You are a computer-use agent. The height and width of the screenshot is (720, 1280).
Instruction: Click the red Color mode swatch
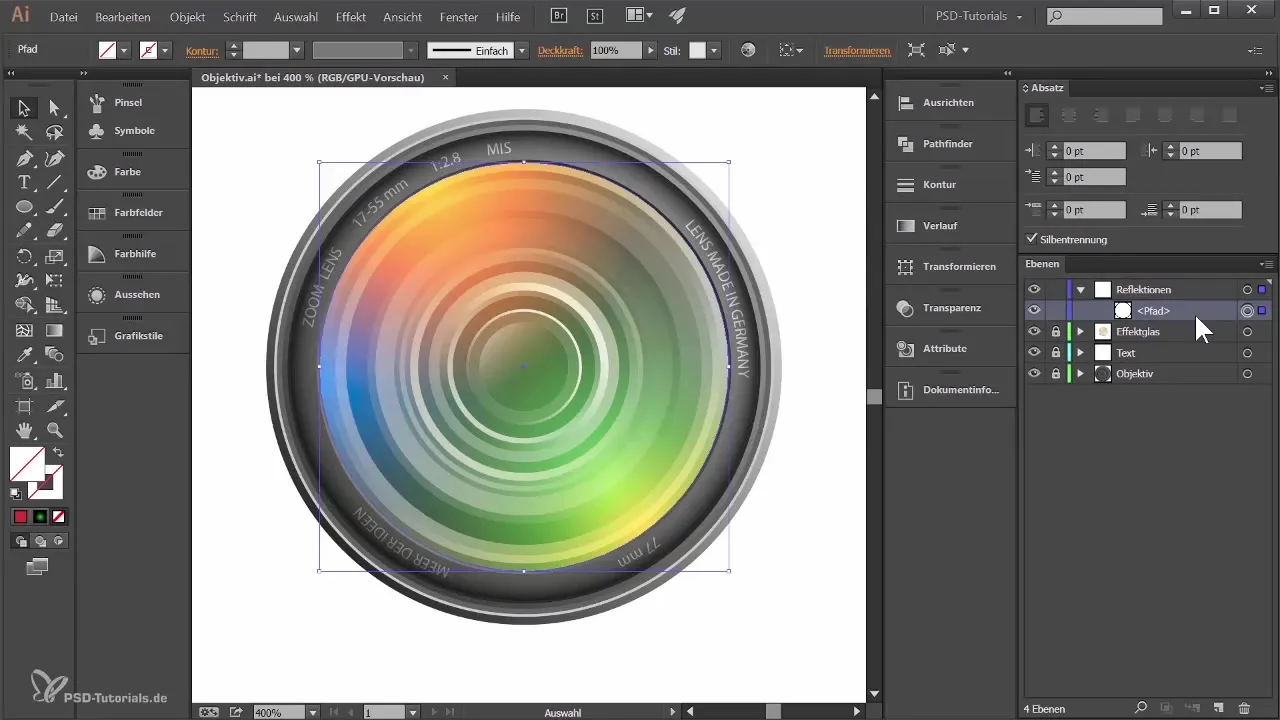click(x=20, y=517)
